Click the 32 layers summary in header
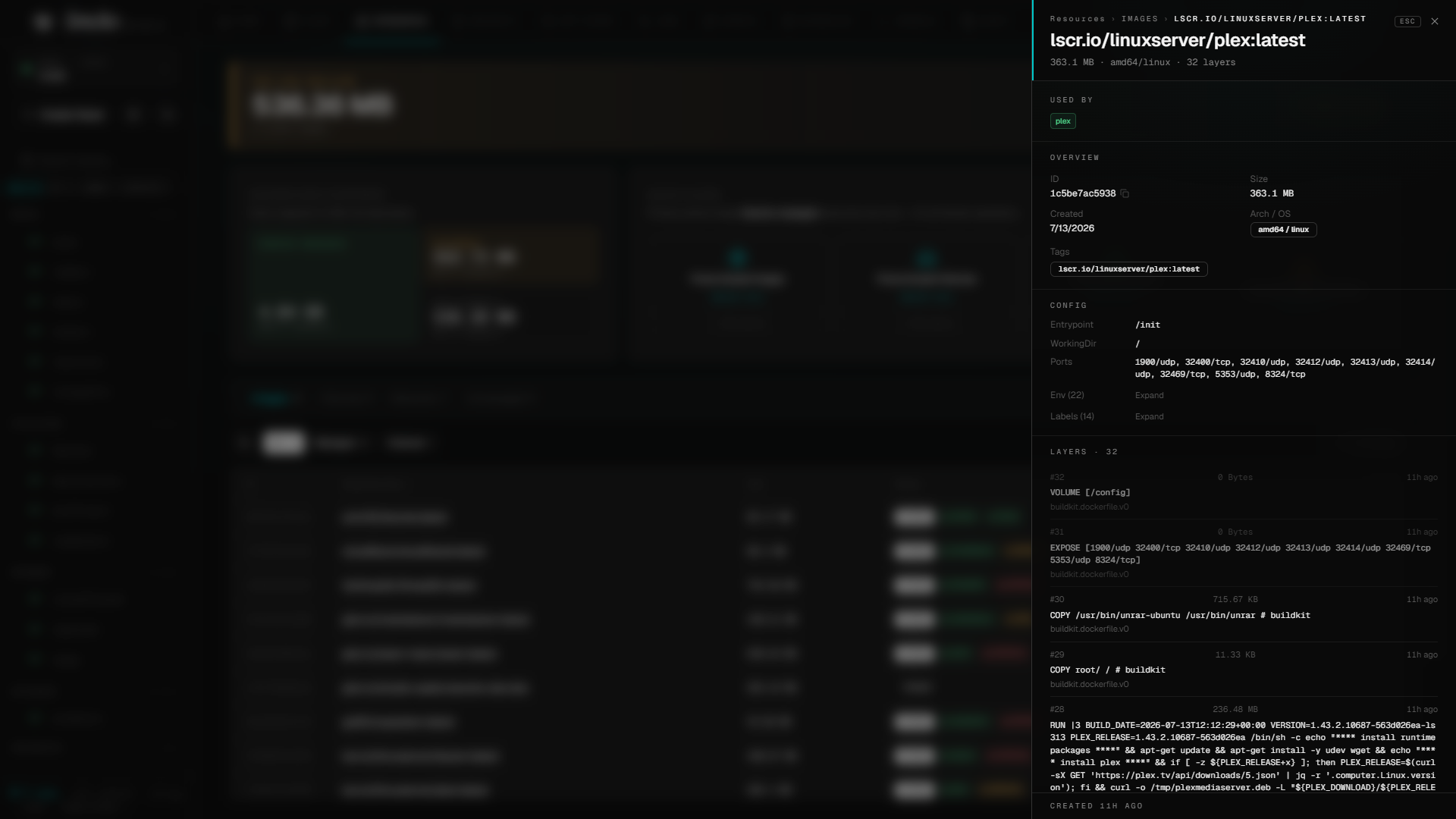This screenshot has width=1456, height=819. [x=1210, y=62]
